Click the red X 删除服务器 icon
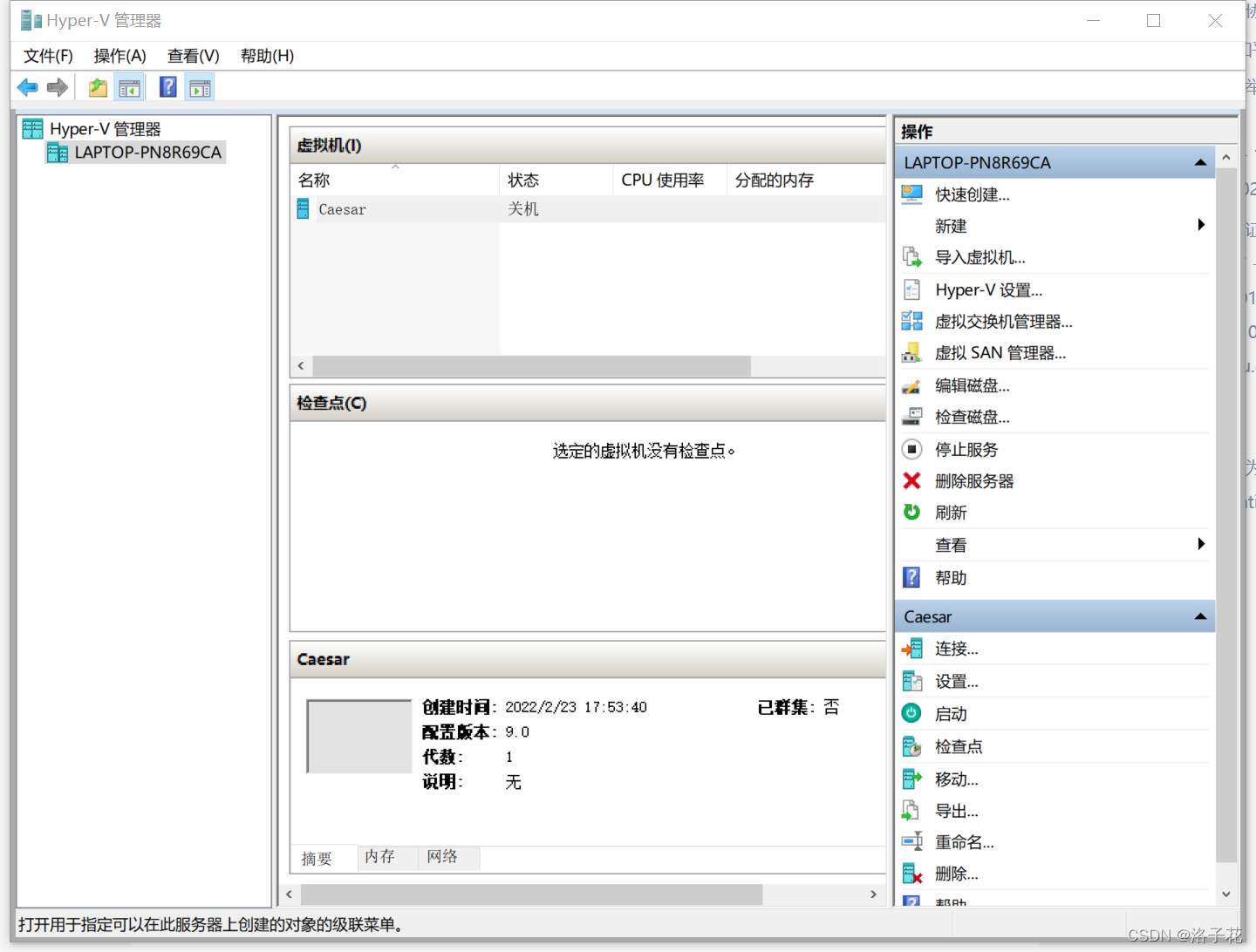This screenshot has width=1256, height=952. pyautogui.click(x=911, y=480)
